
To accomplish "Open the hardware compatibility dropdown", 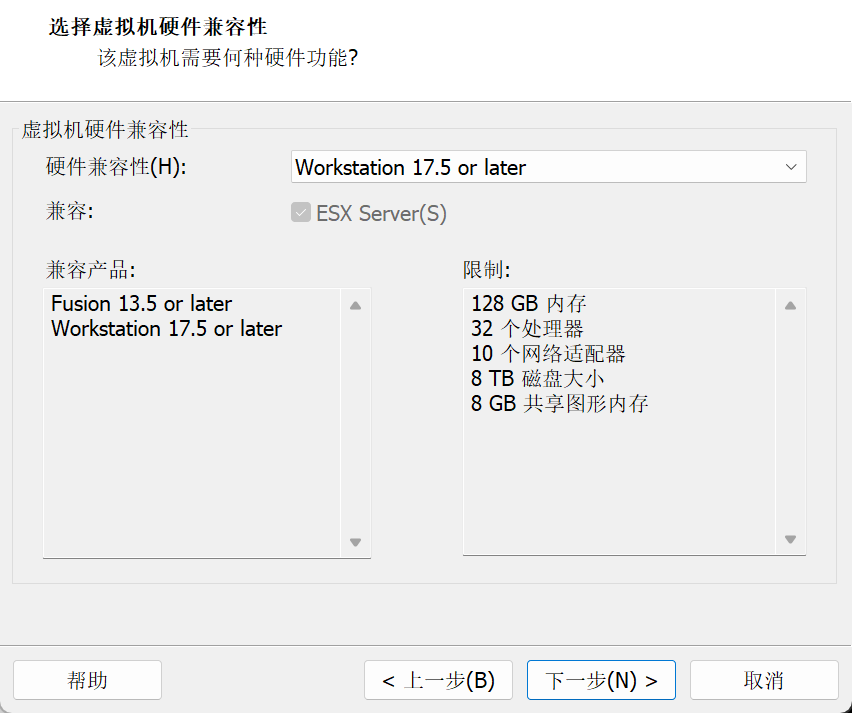I will pyautogui.click(x=548, y=167).
